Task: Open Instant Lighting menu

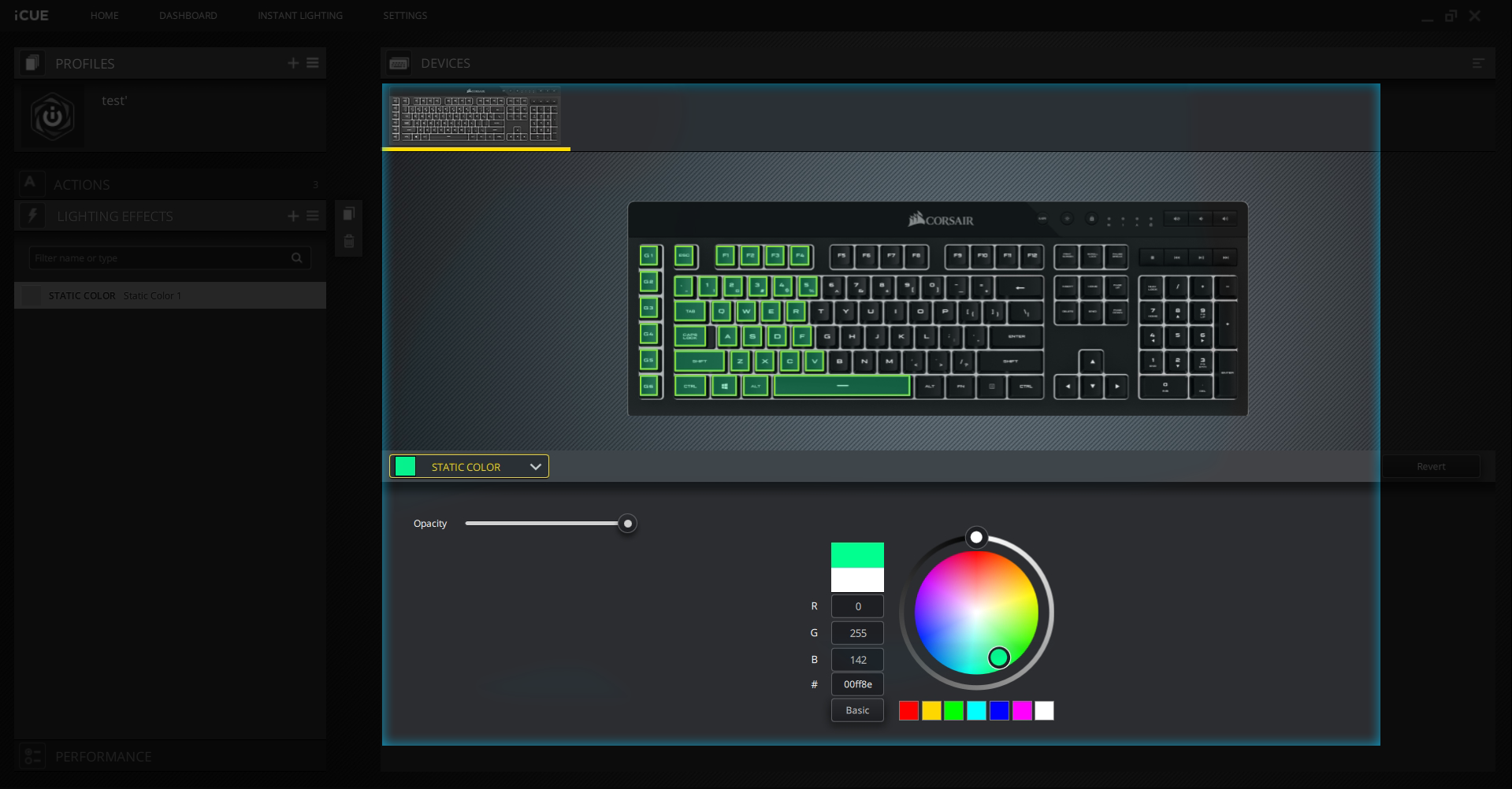Action: pyautogui.click(x=300, y=15)
